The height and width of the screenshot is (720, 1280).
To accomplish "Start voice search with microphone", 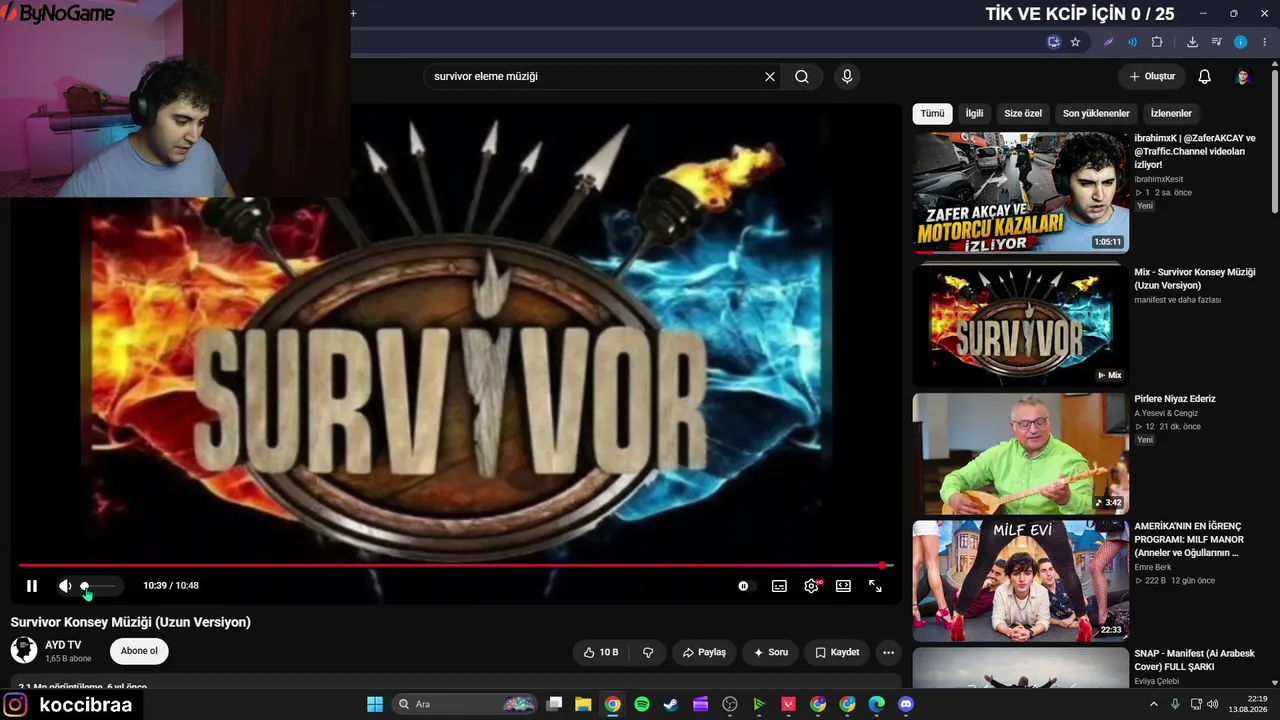I will point(847,76).
